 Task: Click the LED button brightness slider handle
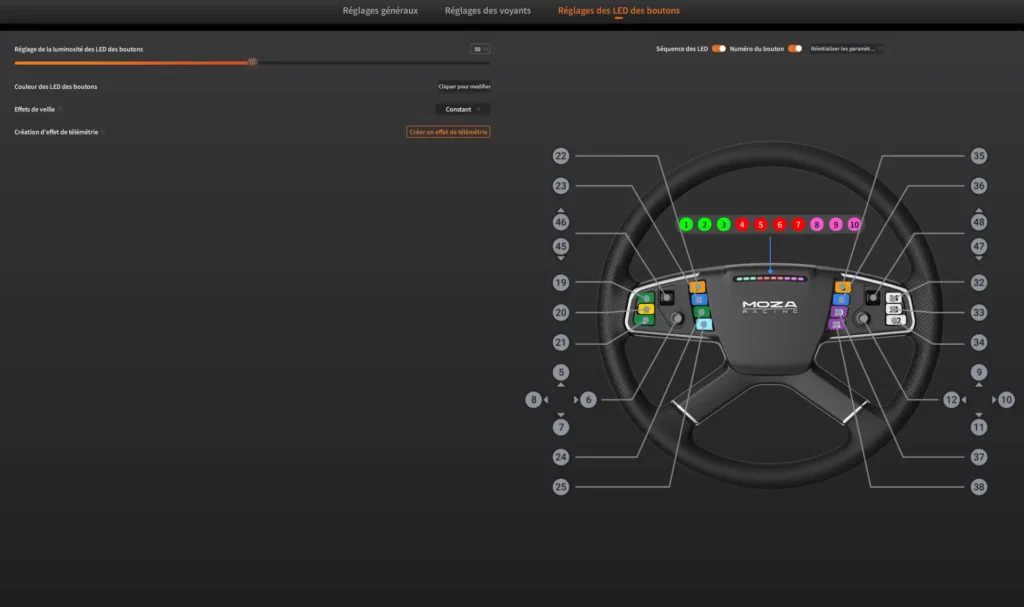(252, 63)
